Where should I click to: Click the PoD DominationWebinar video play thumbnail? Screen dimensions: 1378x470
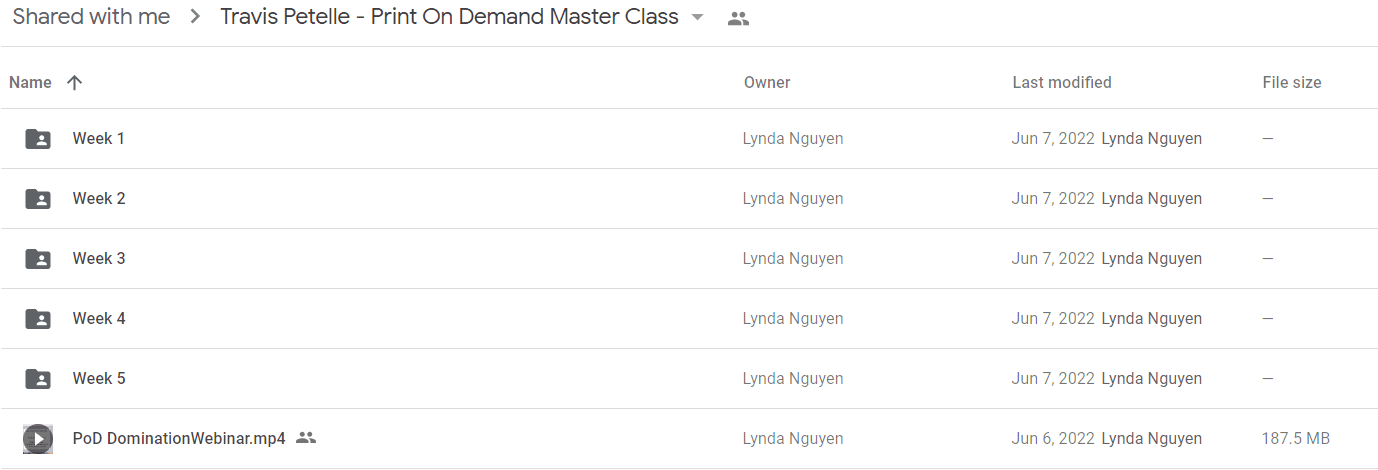pyautogui.click(x=38, y=439)
